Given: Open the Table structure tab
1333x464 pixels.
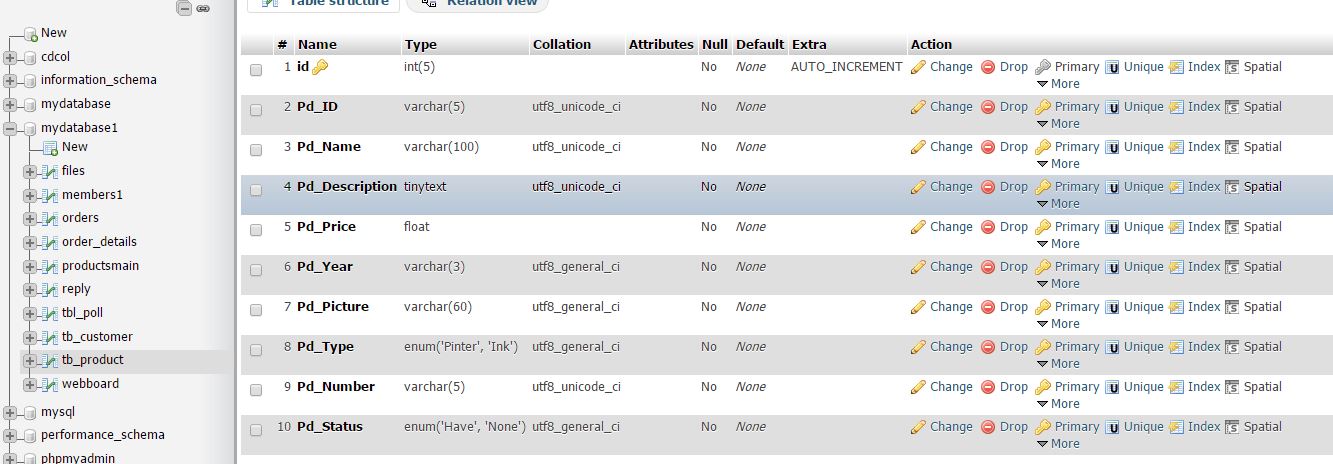Looking at the screenshot, I should [324, 3].
